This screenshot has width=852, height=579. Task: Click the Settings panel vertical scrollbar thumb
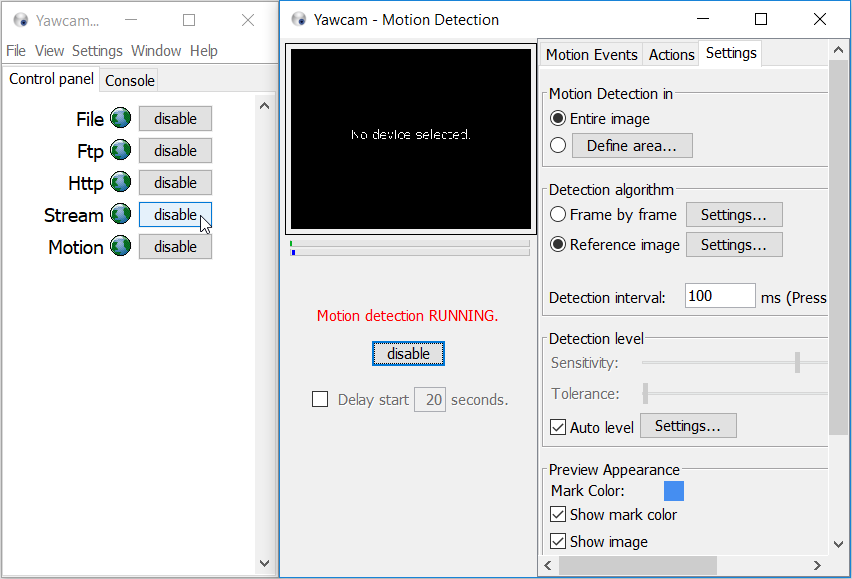pyautogui.click(x=838, y=247)
